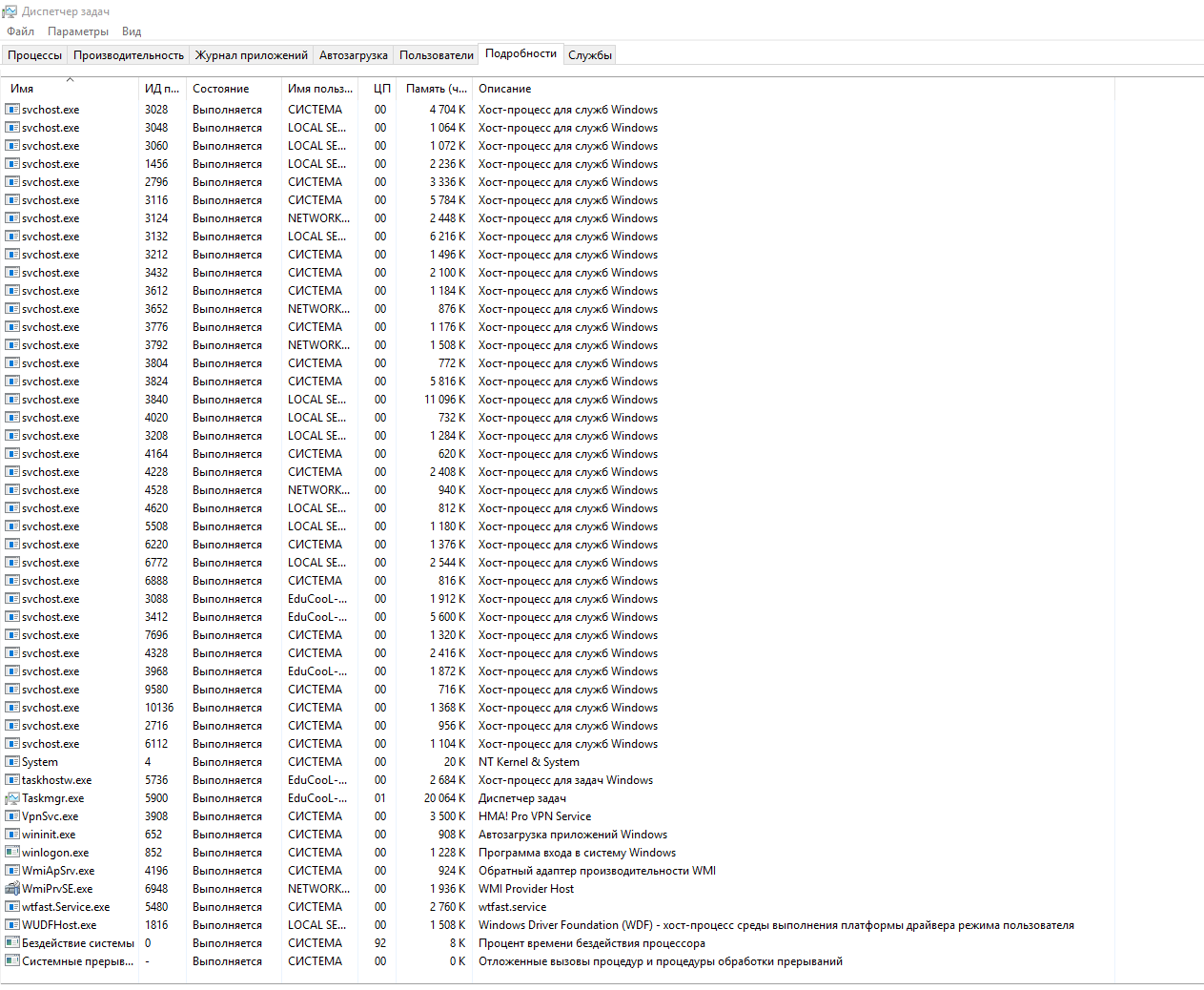Click the Taskmgr.exe process icon
Screen dimensions: 1204x990
12,798
